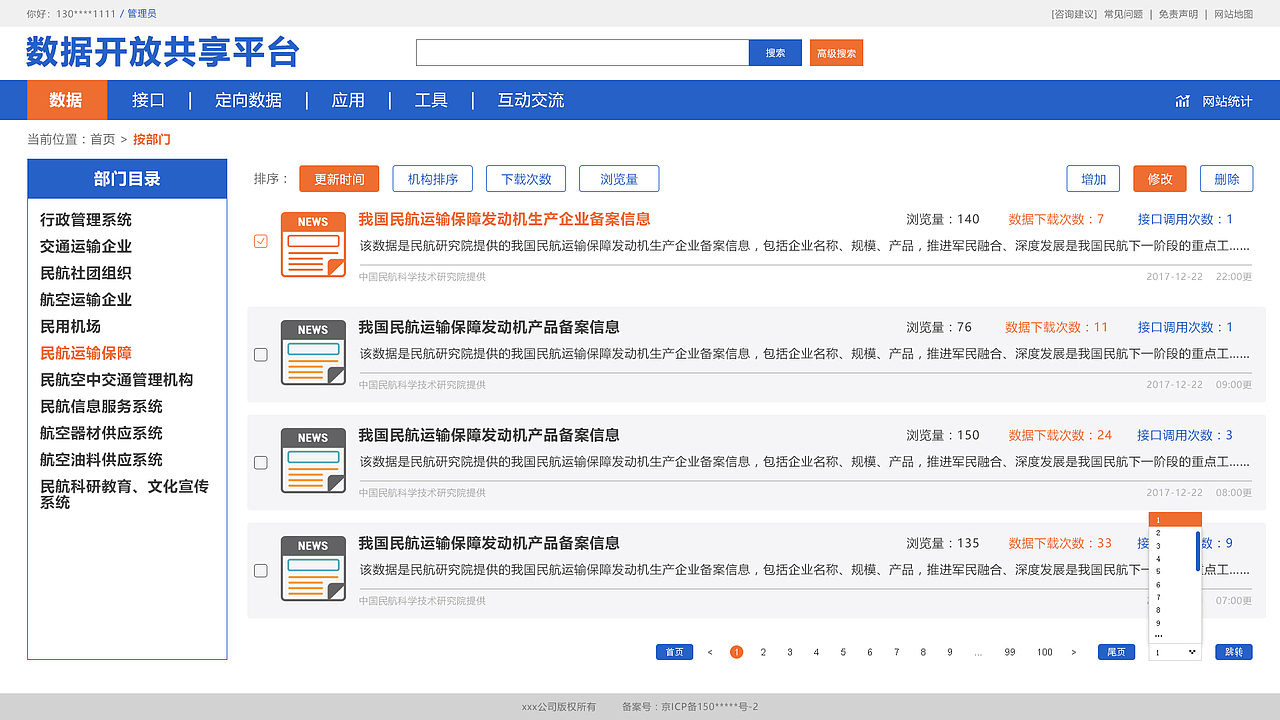Go to page 100 in pagination
Image resolution: width=1280 pixels, height=720 pixels.
[1044, 652]
